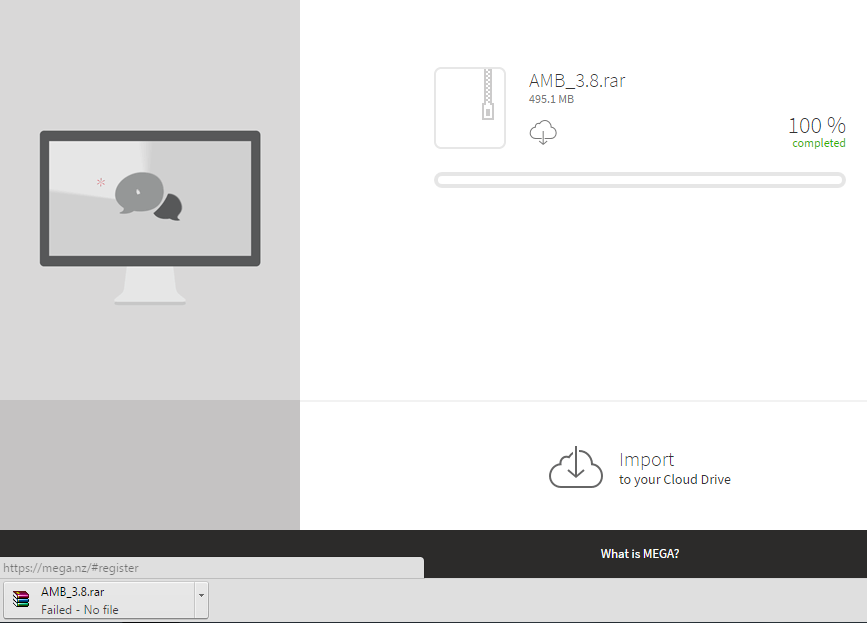Click the "to your Cloud Drive" text
The width and height of the screenshot is (867, 623).
674,480
